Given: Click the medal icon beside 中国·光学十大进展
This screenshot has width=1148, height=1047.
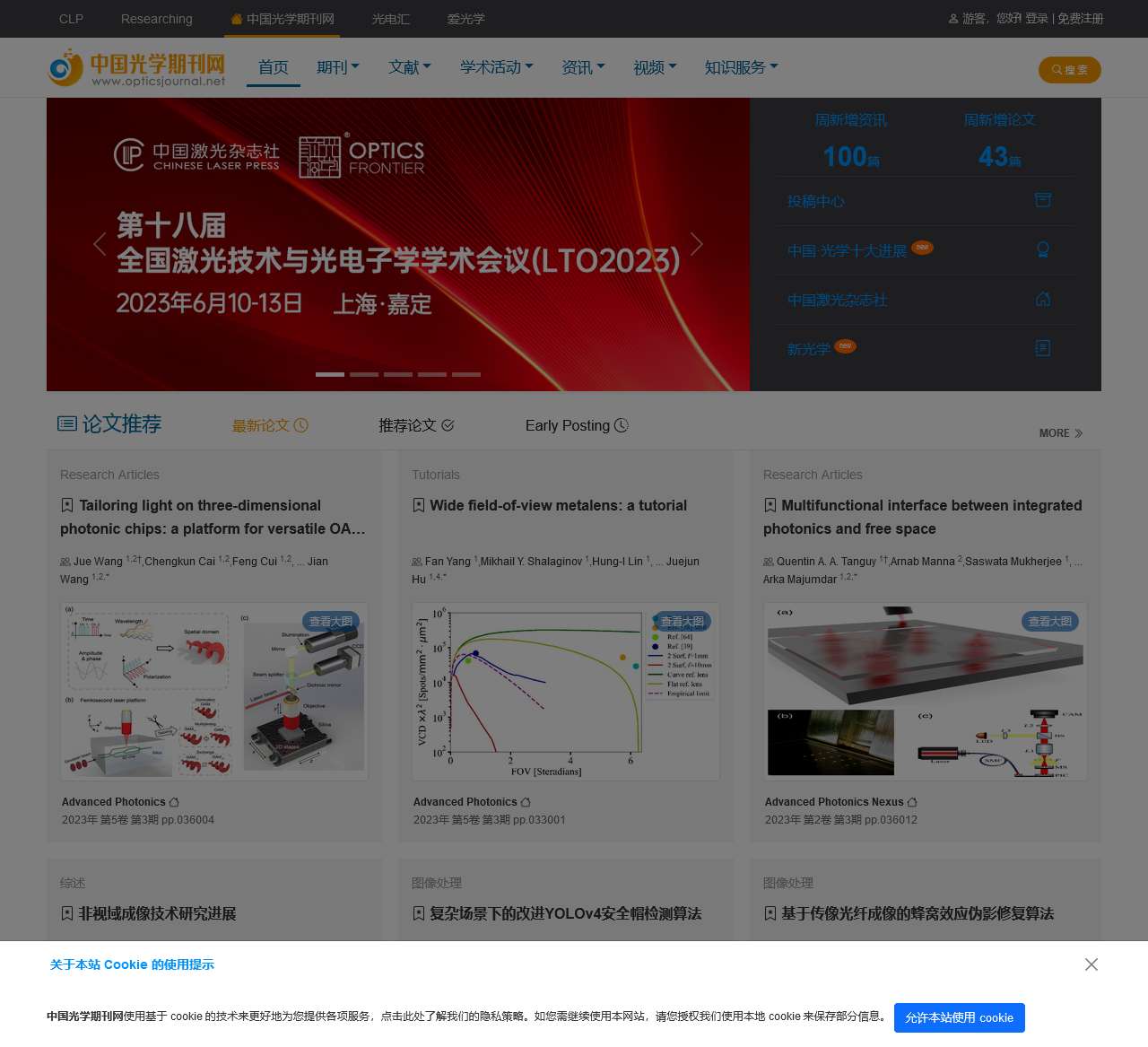Looking at the screenshot, I should click(x=1042, y=249).
